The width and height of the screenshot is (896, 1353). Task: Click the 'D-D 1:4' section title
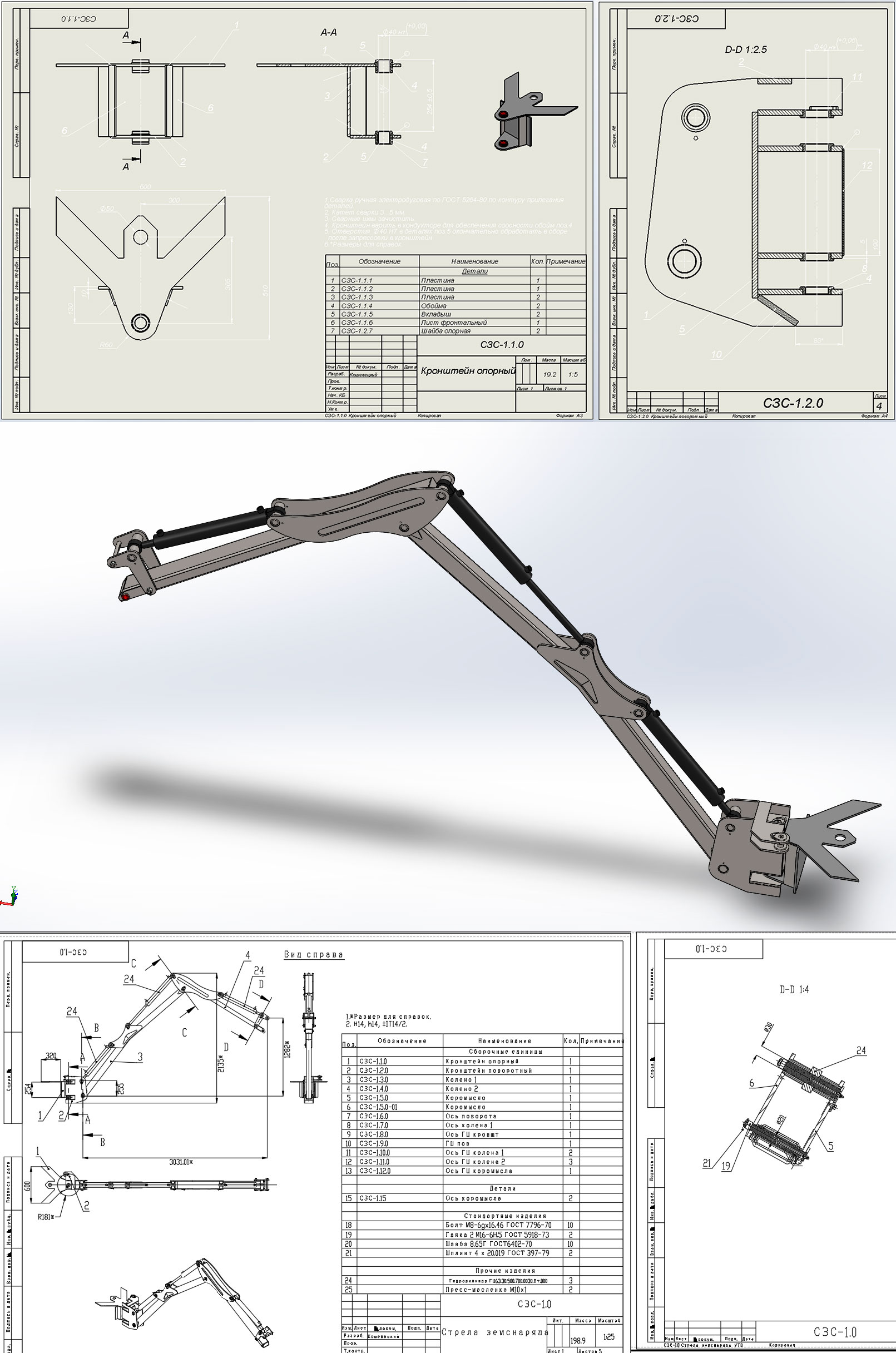(x=794, y=989)
